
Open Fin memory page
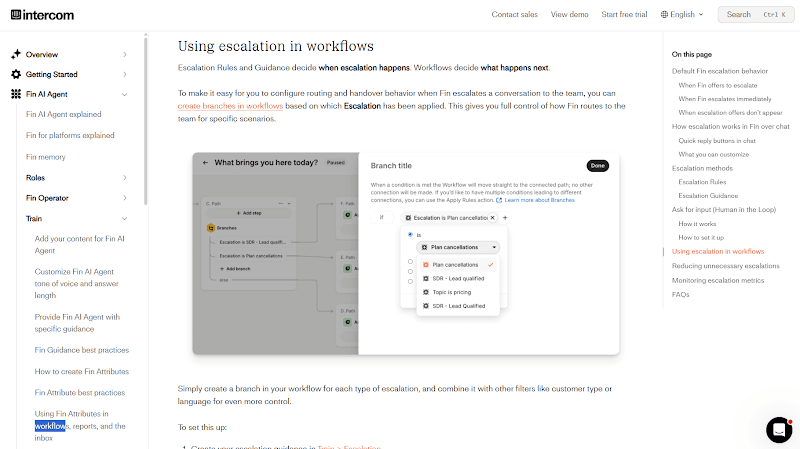[x=45, y=157]
